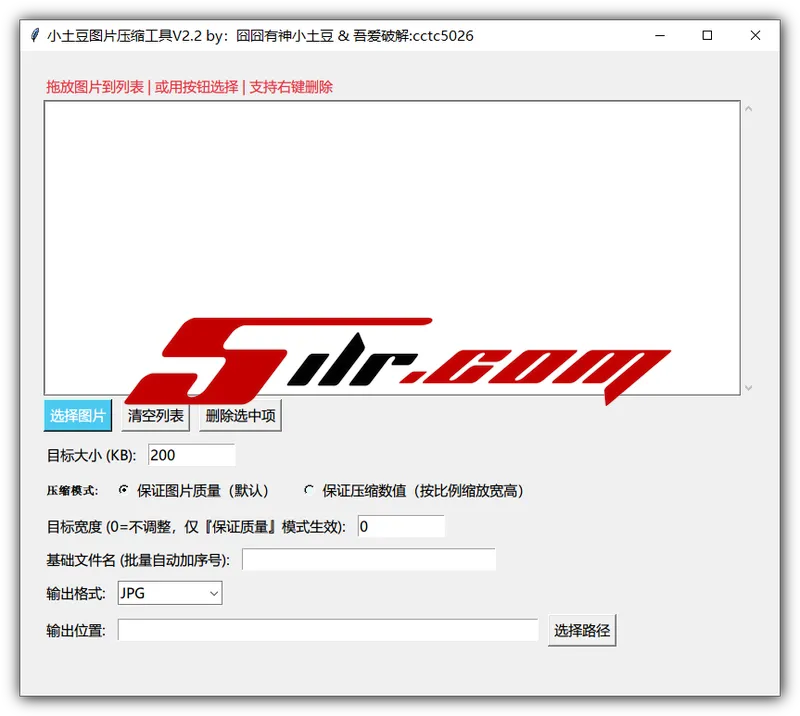800x716 pixels.
Task: Click the 输出位置 label
Action: (x=76, y=631)
